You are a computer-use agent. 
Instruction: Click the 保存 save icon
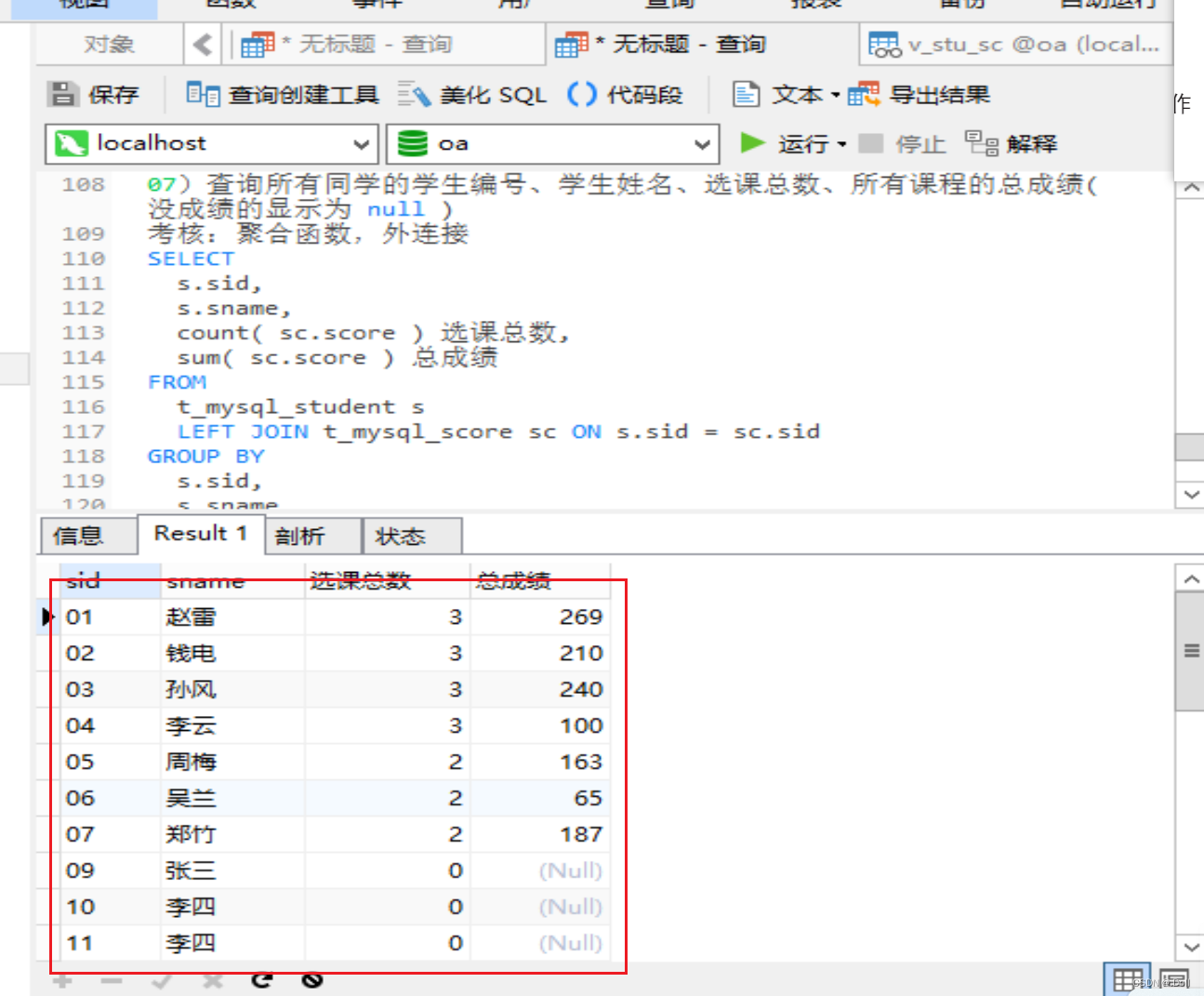(x=63, y=94)
